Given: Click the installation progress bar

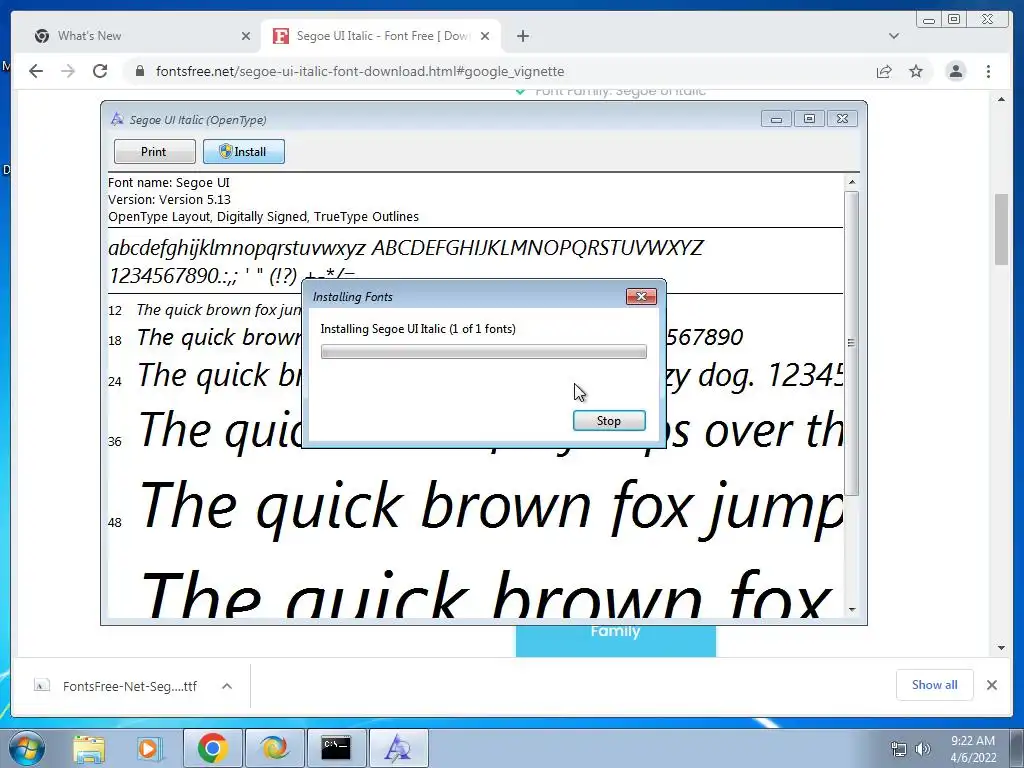Looking at the screenshot, I should tap(483, 352).
